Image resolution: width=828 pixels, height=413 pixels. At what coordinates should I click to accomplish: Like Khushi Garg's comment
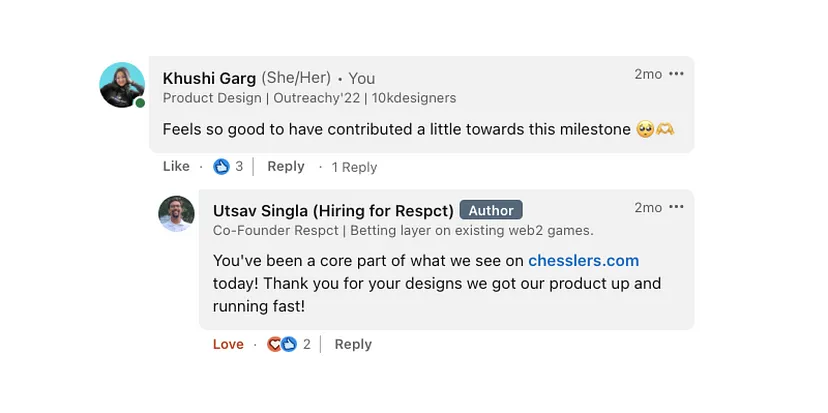[176, 166]
